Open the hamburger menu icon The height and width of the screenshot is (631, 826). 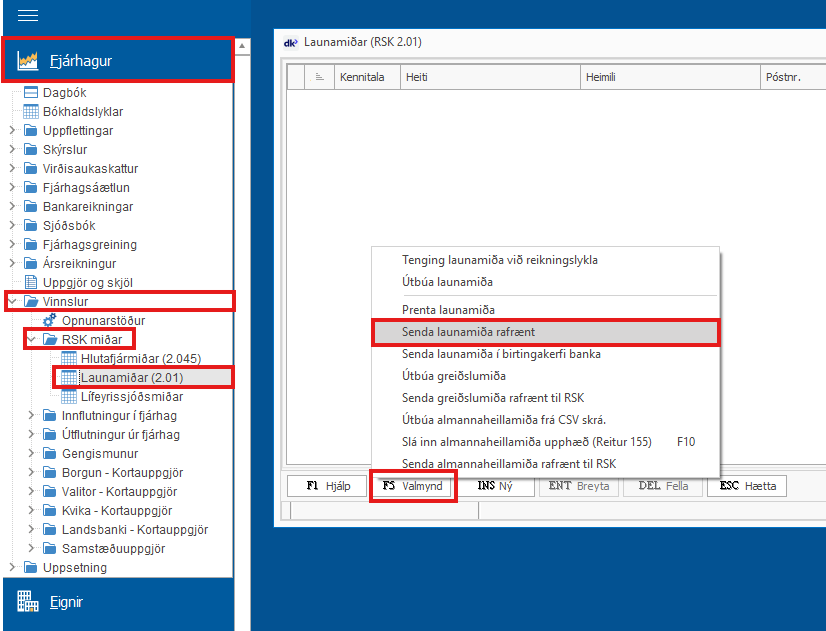tap(28, 15)
